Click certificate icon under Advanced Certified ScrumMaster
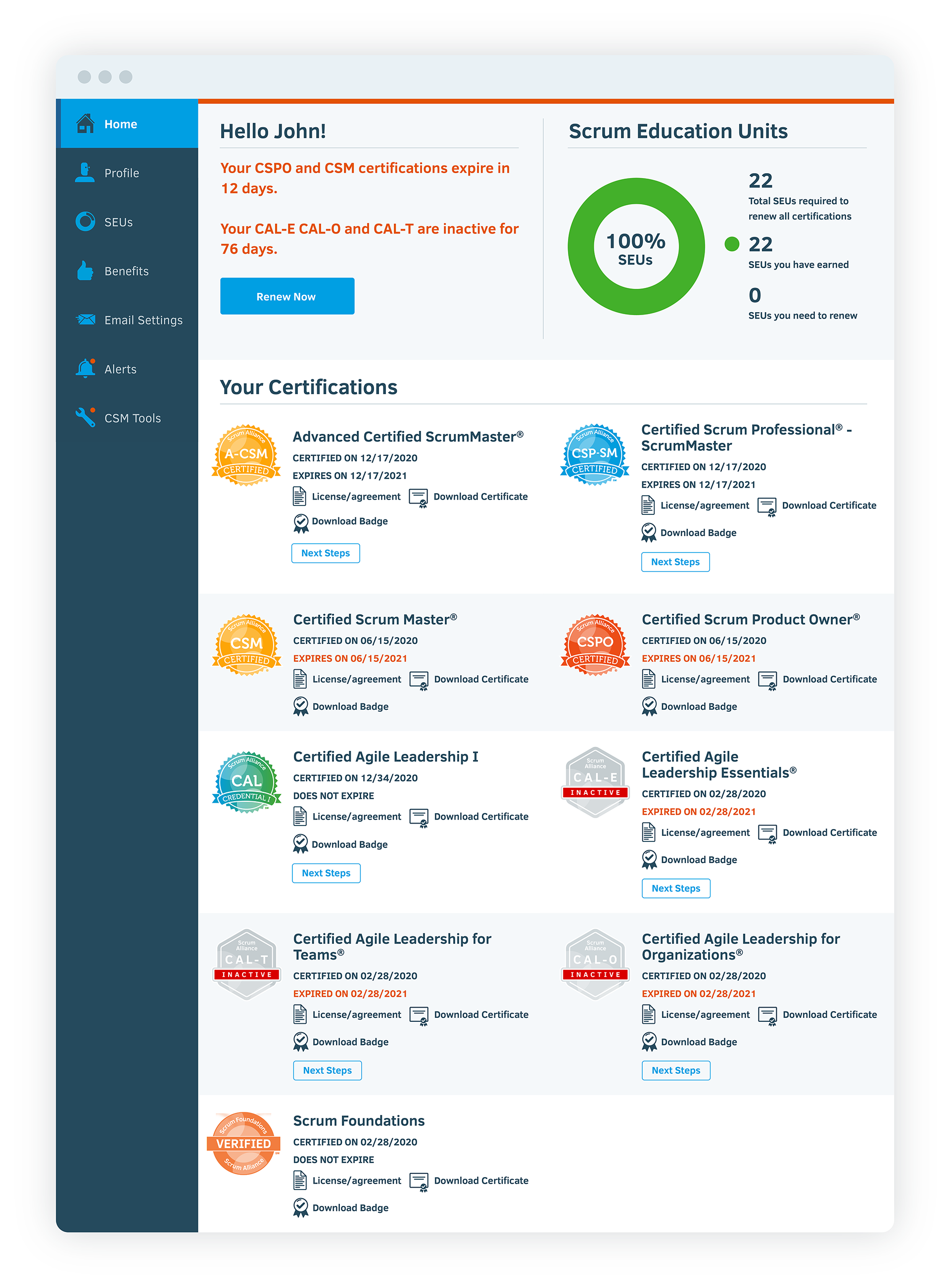950x1288 pixels. point(419,498)
